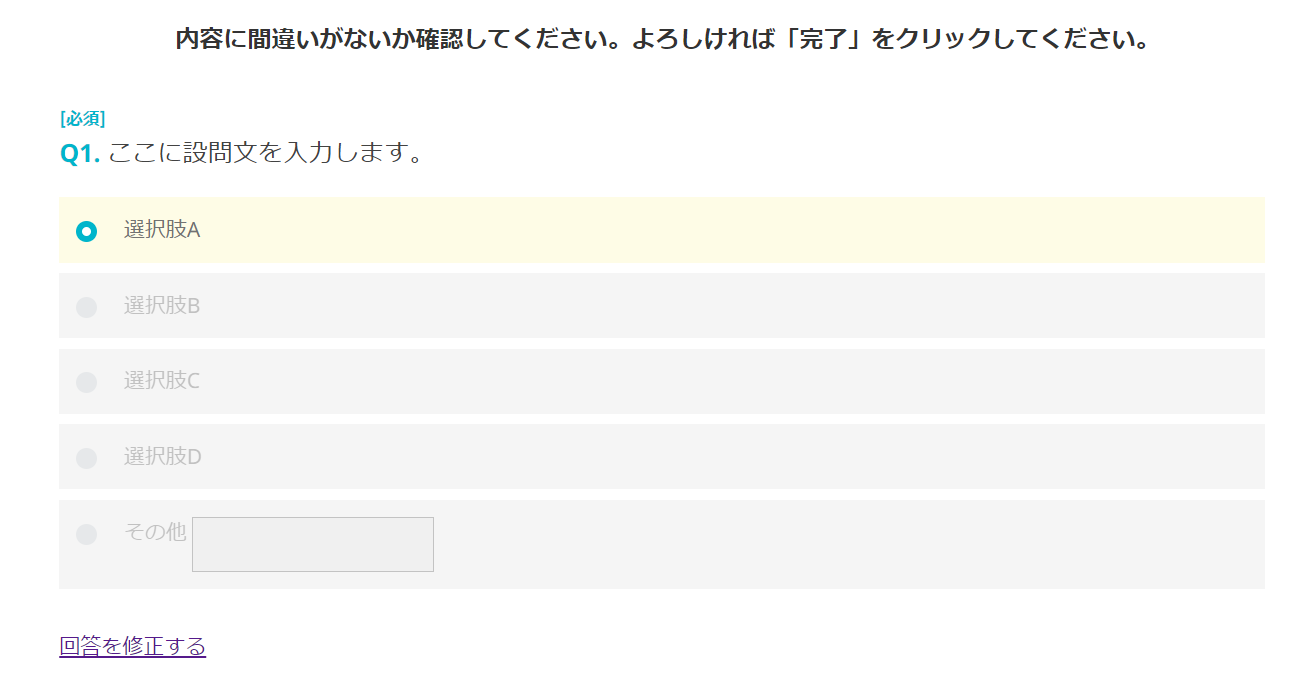Click the question text ここに設問文を入力します。
The width and height of the screenshot is (1307, 680).
pos(266,154)
